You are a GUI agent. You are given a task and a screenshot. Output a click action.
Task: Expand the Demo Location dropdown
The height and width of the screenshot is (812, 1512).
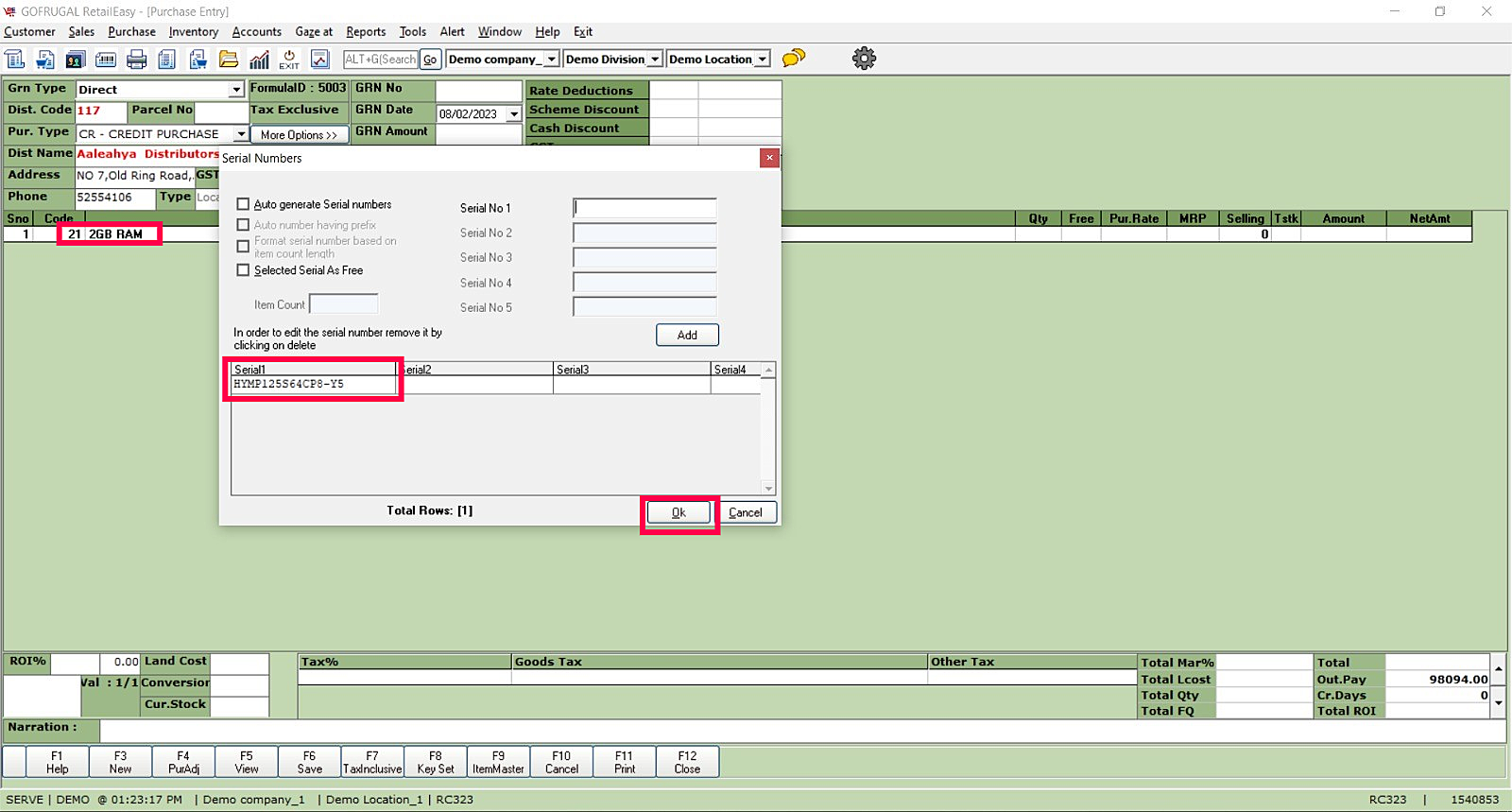763,59
